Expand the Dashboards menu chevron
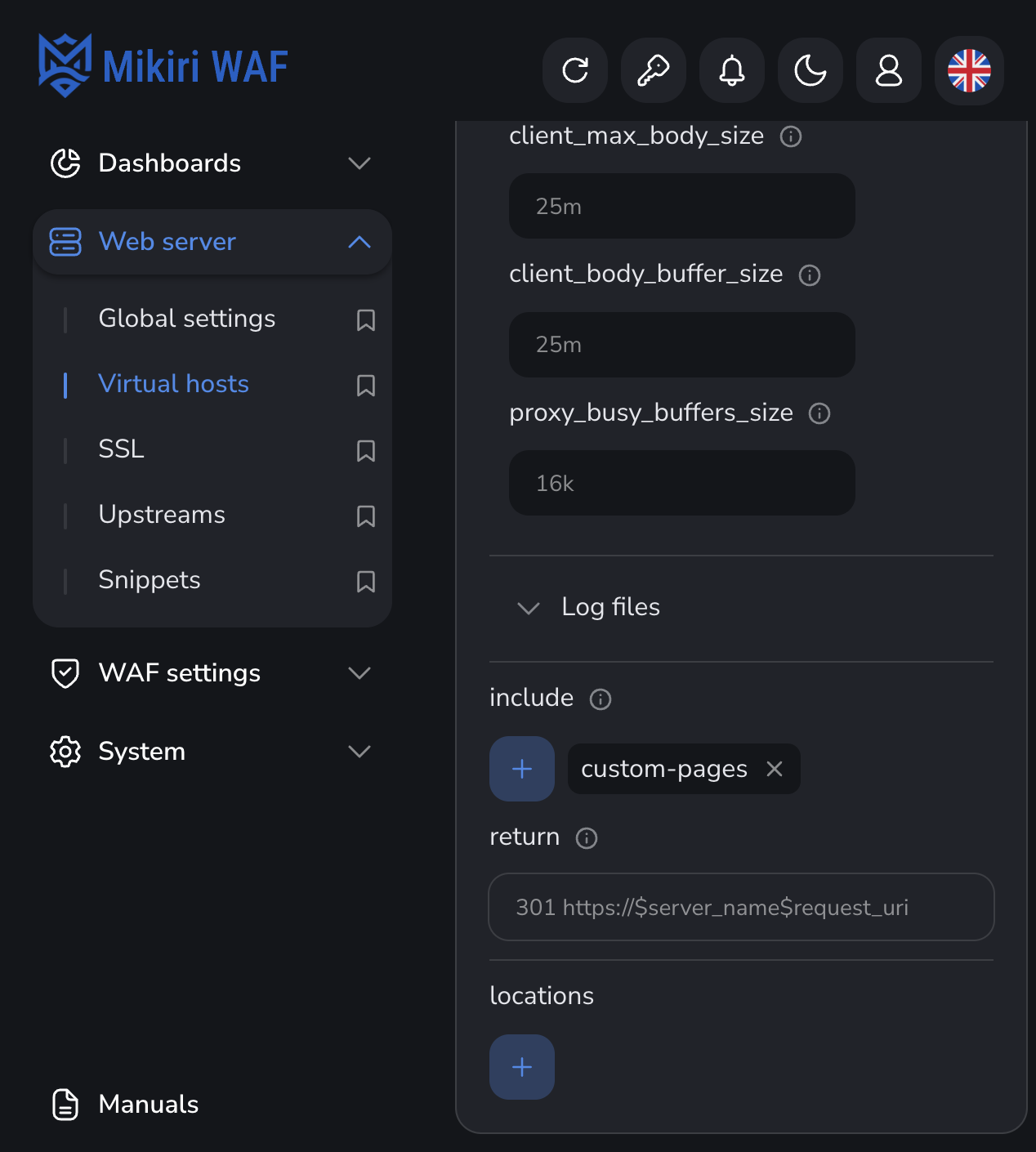 [x=359, y=163]
